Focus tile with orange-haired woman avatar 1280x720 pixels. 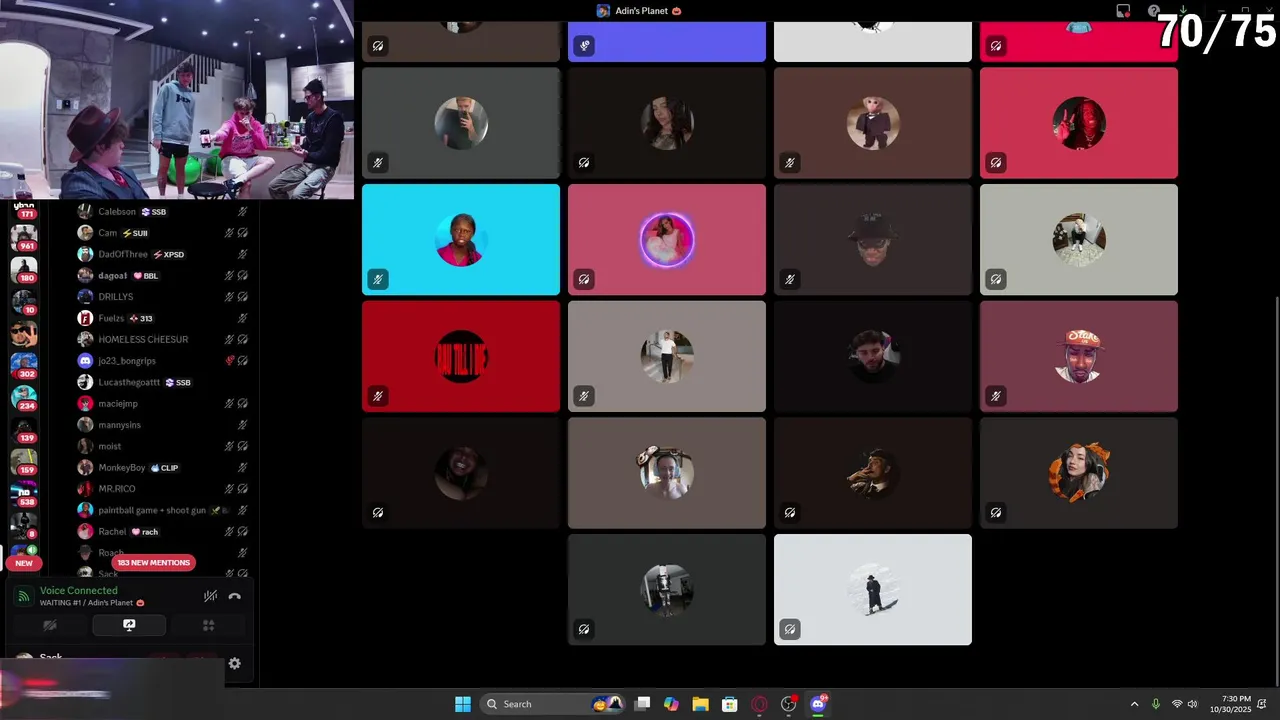point(1079,473)
